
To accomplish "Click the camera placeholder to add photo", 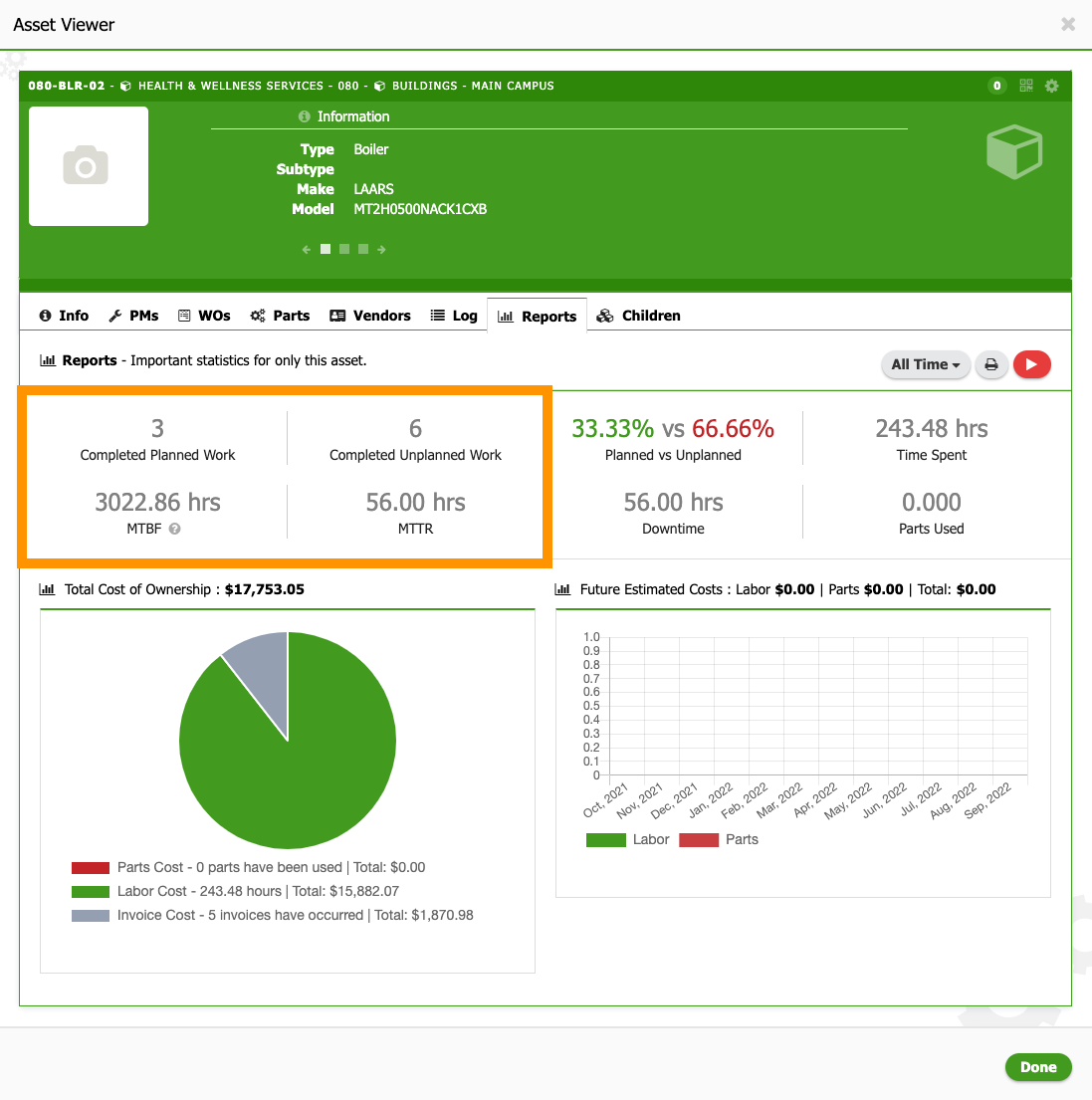I will 88,166.
